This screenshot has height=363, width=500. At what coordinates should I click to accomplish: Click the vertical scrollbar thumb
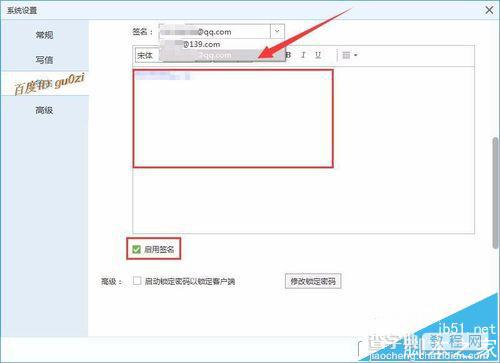point(495,193)
